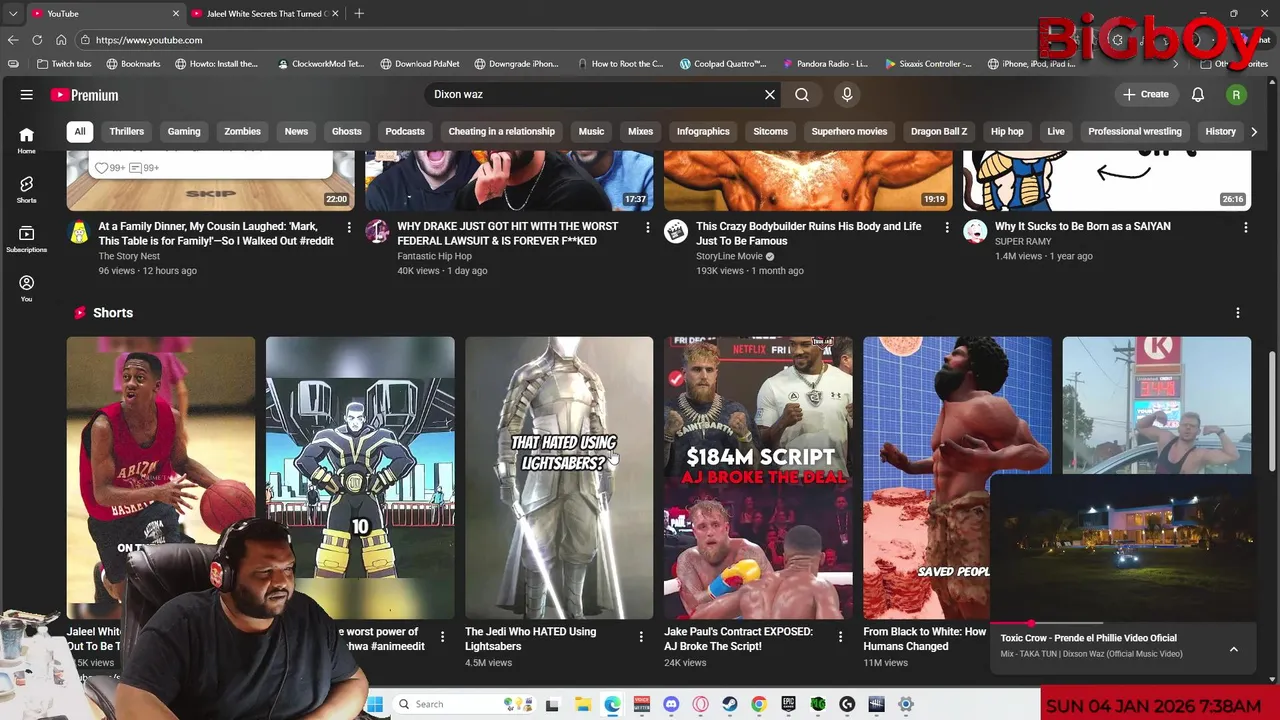Open SUPER RAMY channel avatar
The image size is (1280, 720).
click(975, 232)
